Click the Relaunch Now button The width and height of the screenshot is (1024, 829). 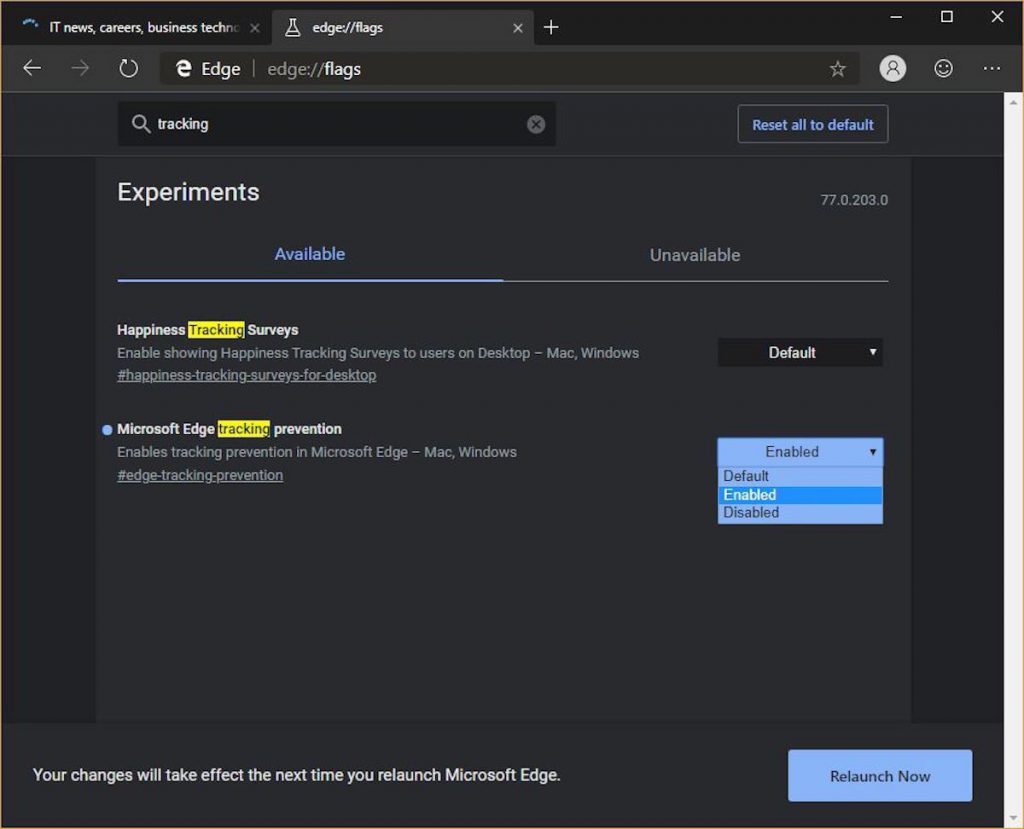tap(880, 776)
